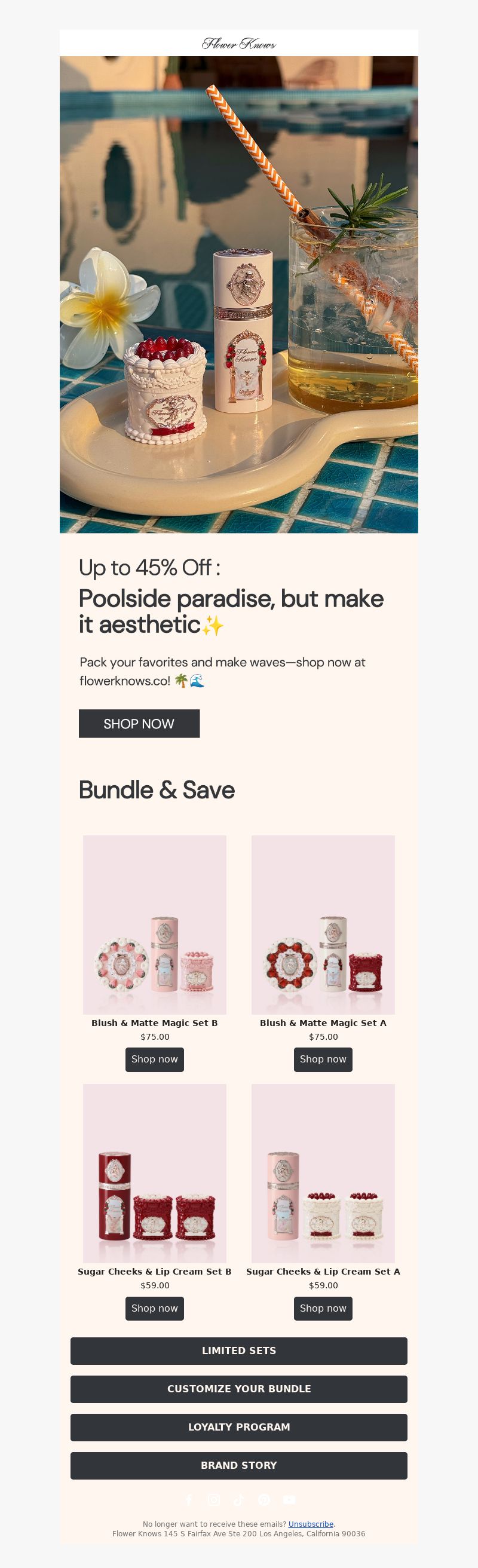Screen dimensions: 478x1568
Task: Click the Flower Knows logo header
Action: [238, 44]
